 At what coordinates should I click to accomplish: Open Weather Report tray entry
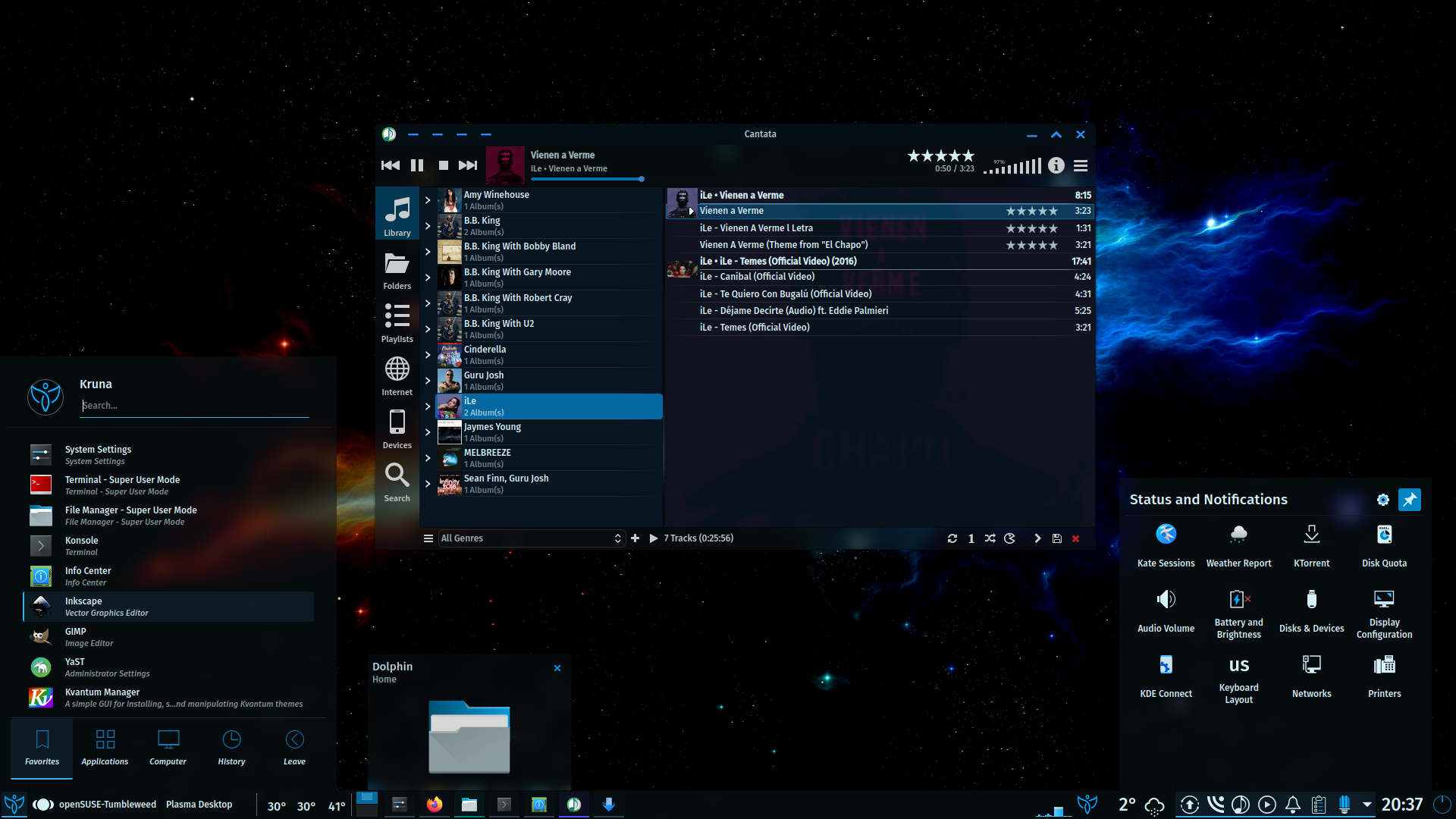1239,544
